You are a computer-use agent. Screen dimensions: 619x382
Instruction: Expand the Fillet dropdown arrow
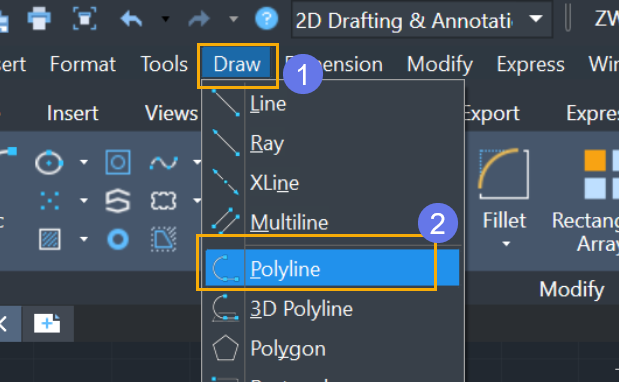tap(506, 244)
